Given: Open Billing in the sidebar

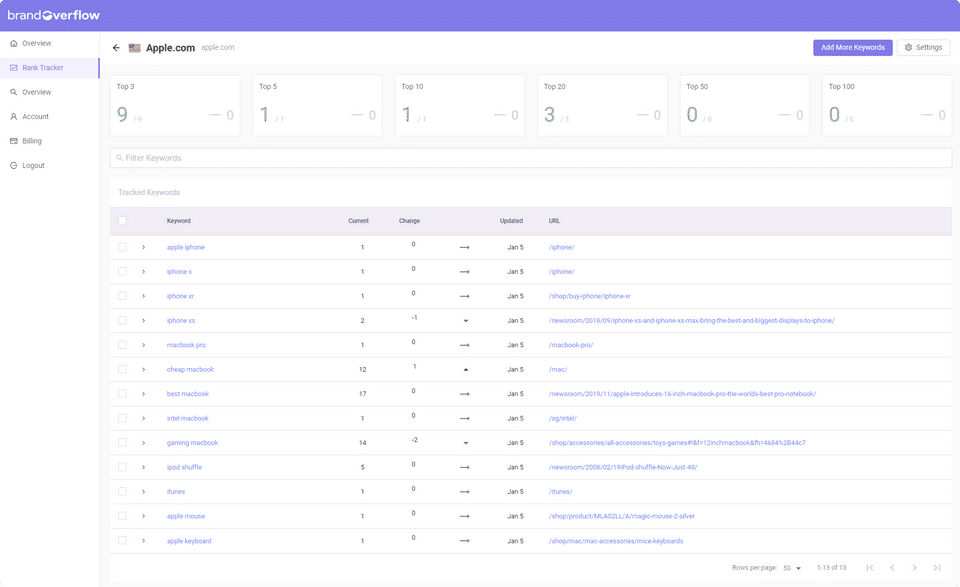Looking at the screenshot, I should point(32,141).
